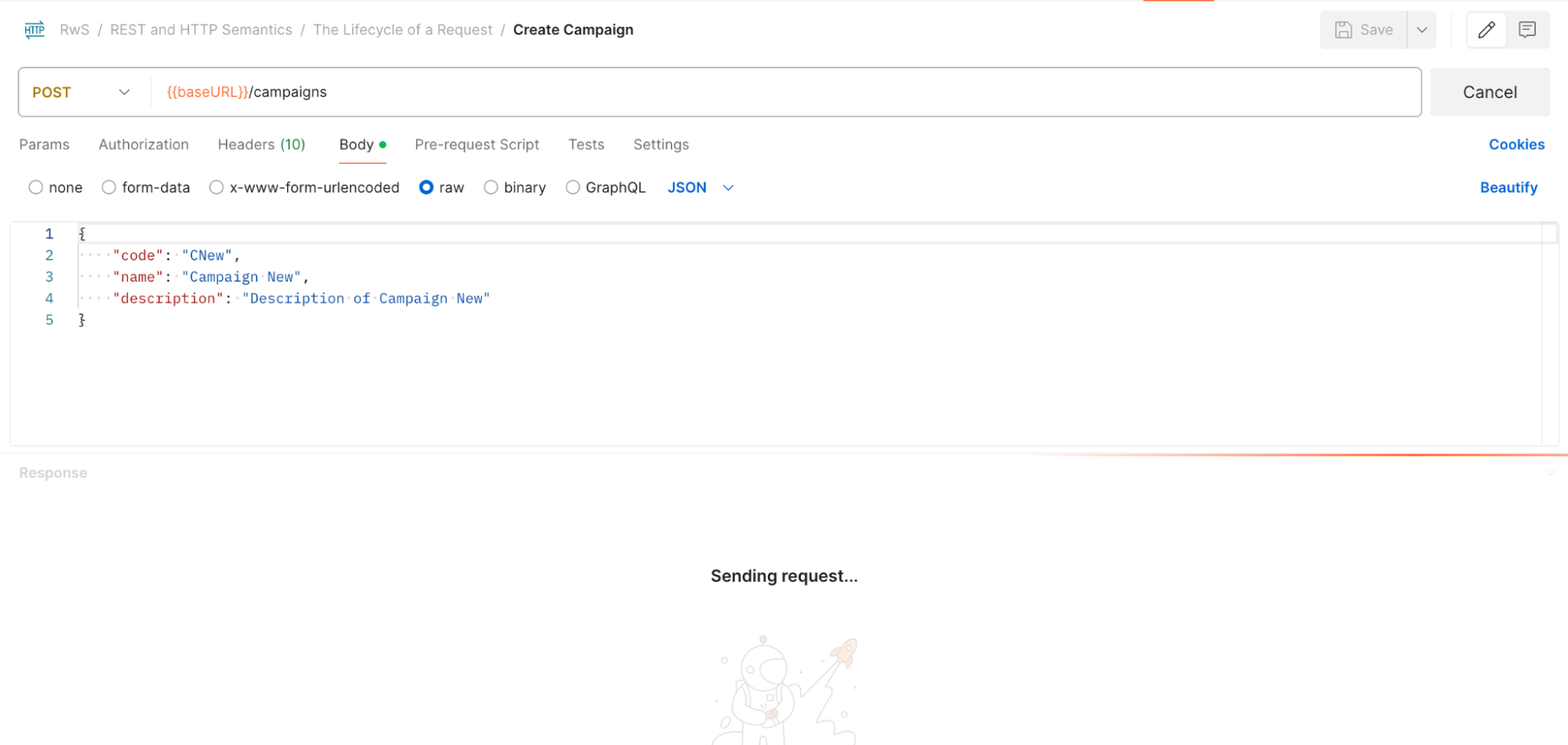Screen dimensions: 1568x745
Task: Open the POST method dropdown
Action: click(x=81, y=93)
